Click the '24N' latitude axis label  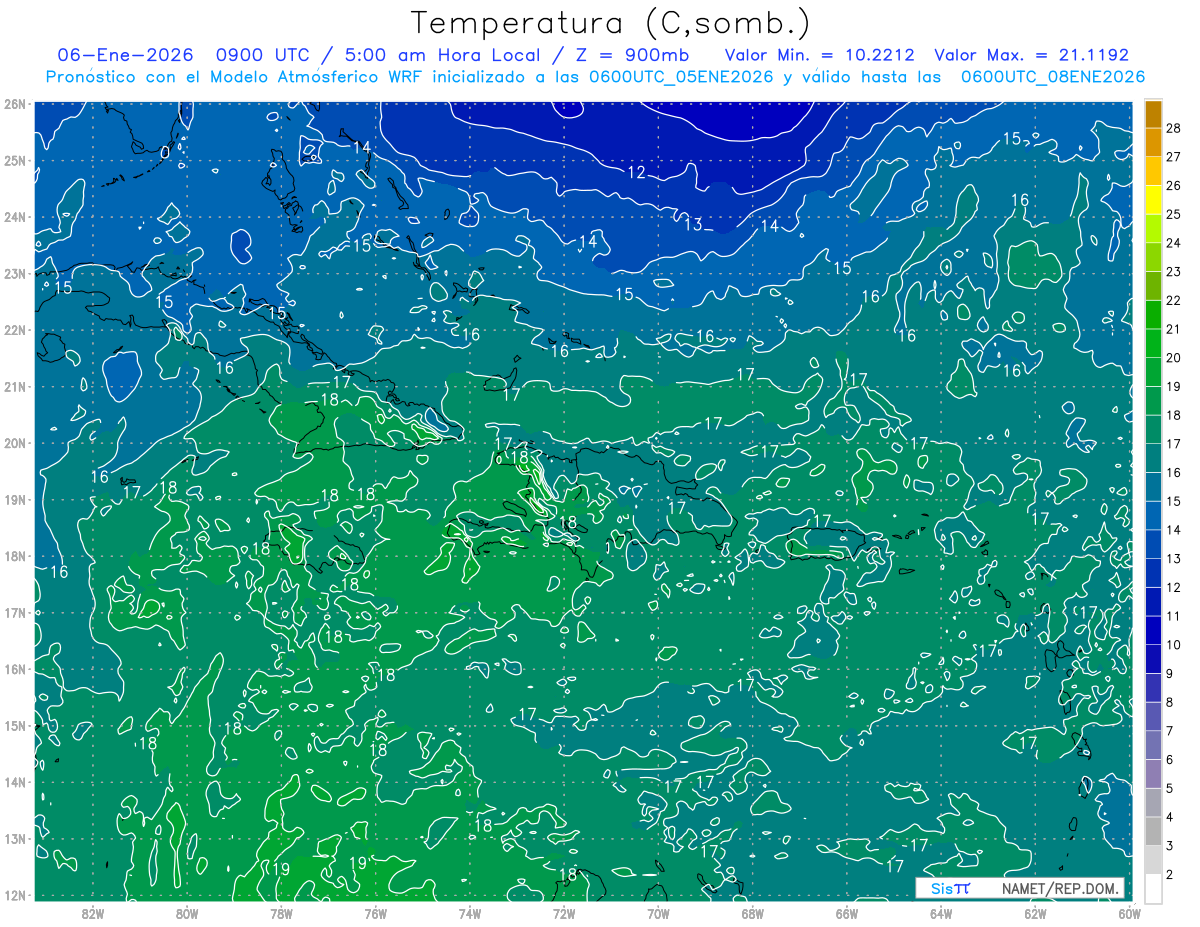coord(15,217)
